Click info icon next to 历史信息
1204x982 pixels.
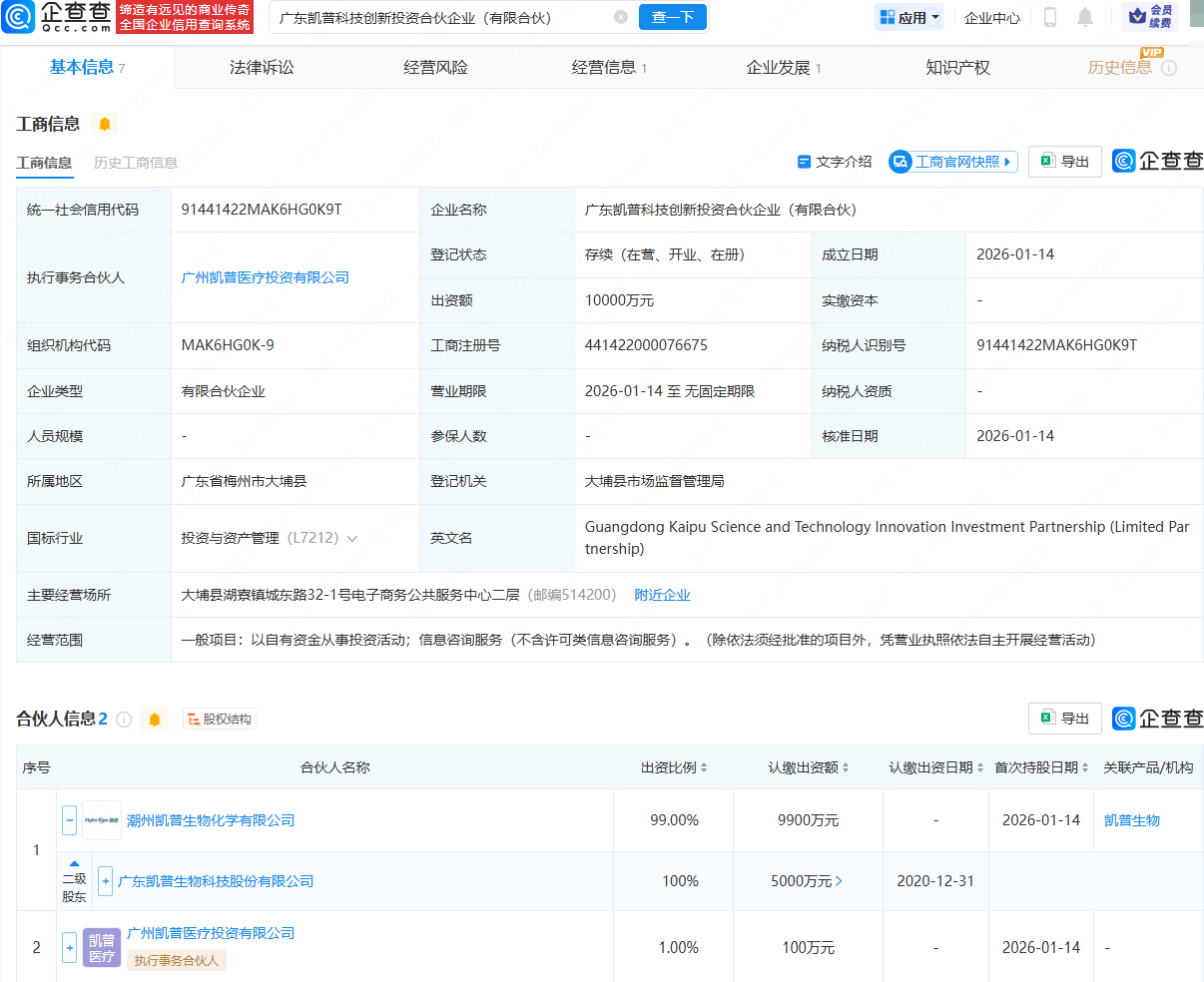pos(1169,68)
